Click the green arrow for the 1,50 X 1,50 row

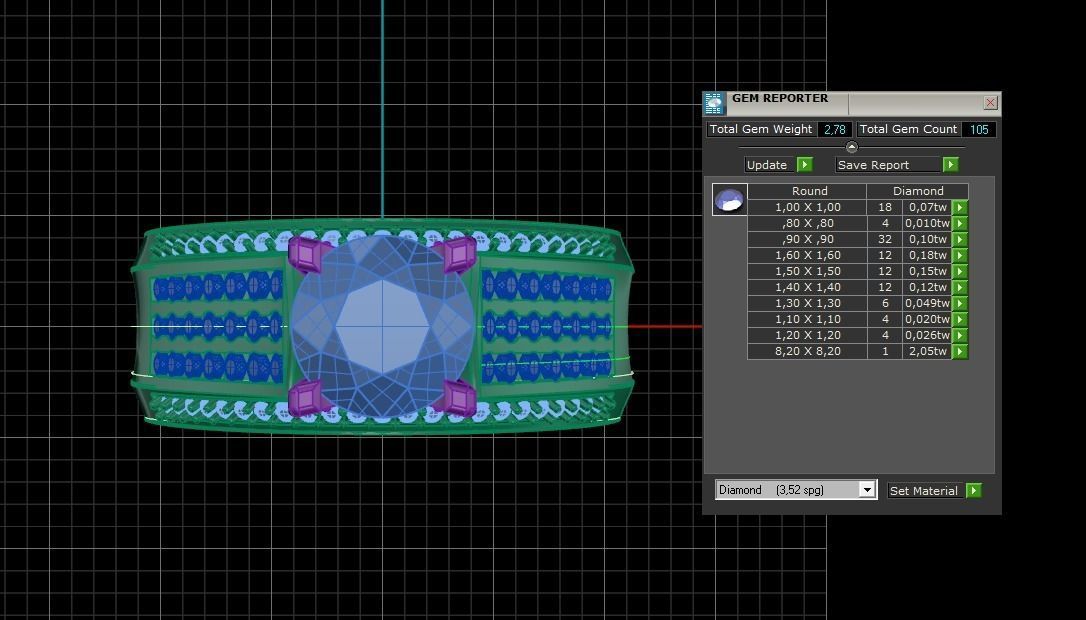(960, 271)
